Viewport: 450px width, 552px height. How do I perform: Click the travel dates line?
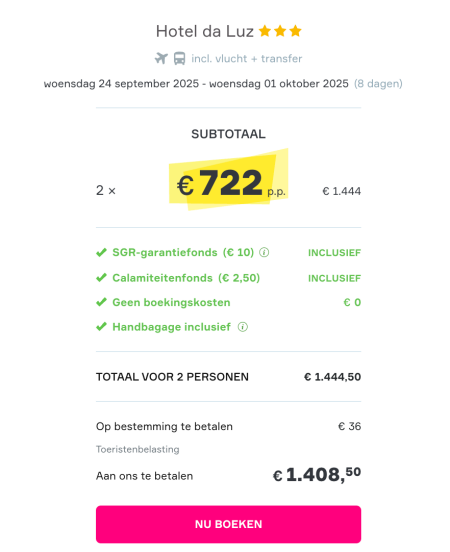click(x=223, y=84)
